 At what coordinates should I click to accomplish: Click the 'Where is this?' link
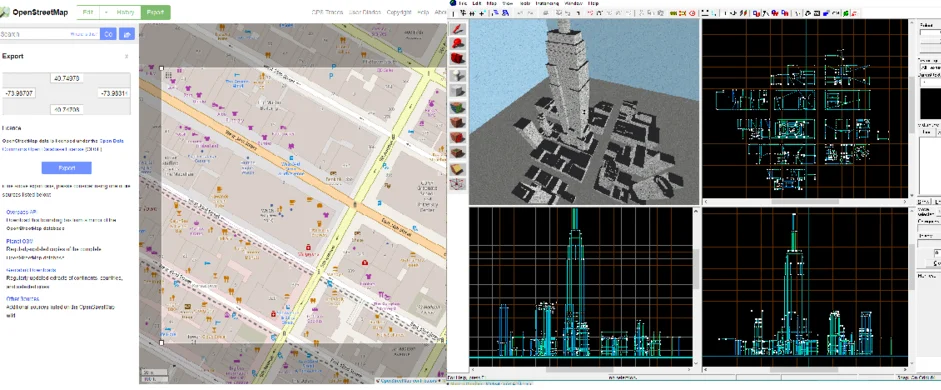84,34
